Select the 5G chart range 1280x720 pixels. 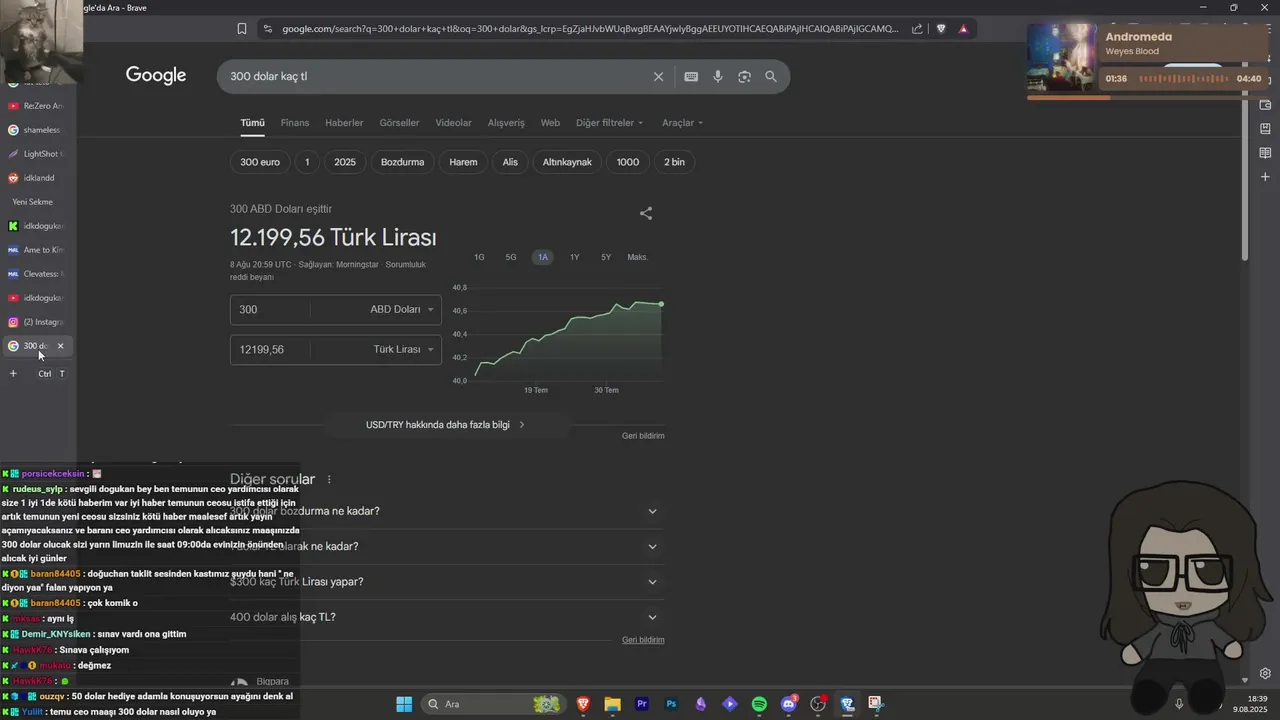tap(511, 257)
